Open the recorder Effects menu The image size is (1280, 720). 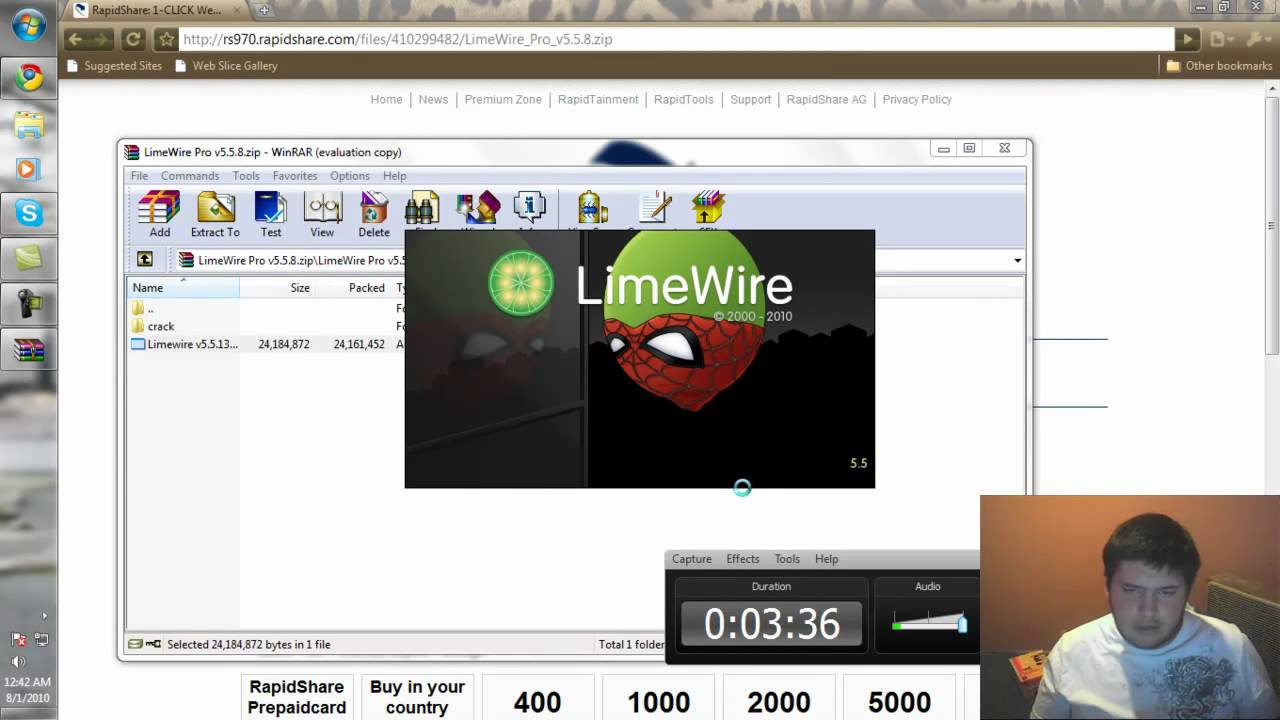coord(743,559)
